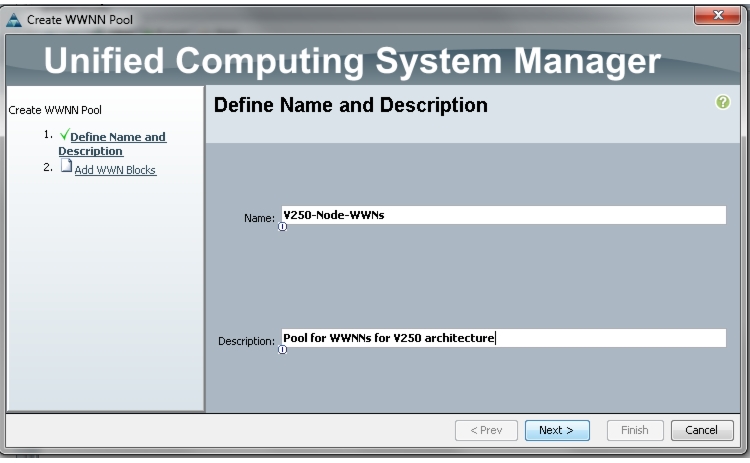
Task: Click the Finish button
Action: coord(635,430)
